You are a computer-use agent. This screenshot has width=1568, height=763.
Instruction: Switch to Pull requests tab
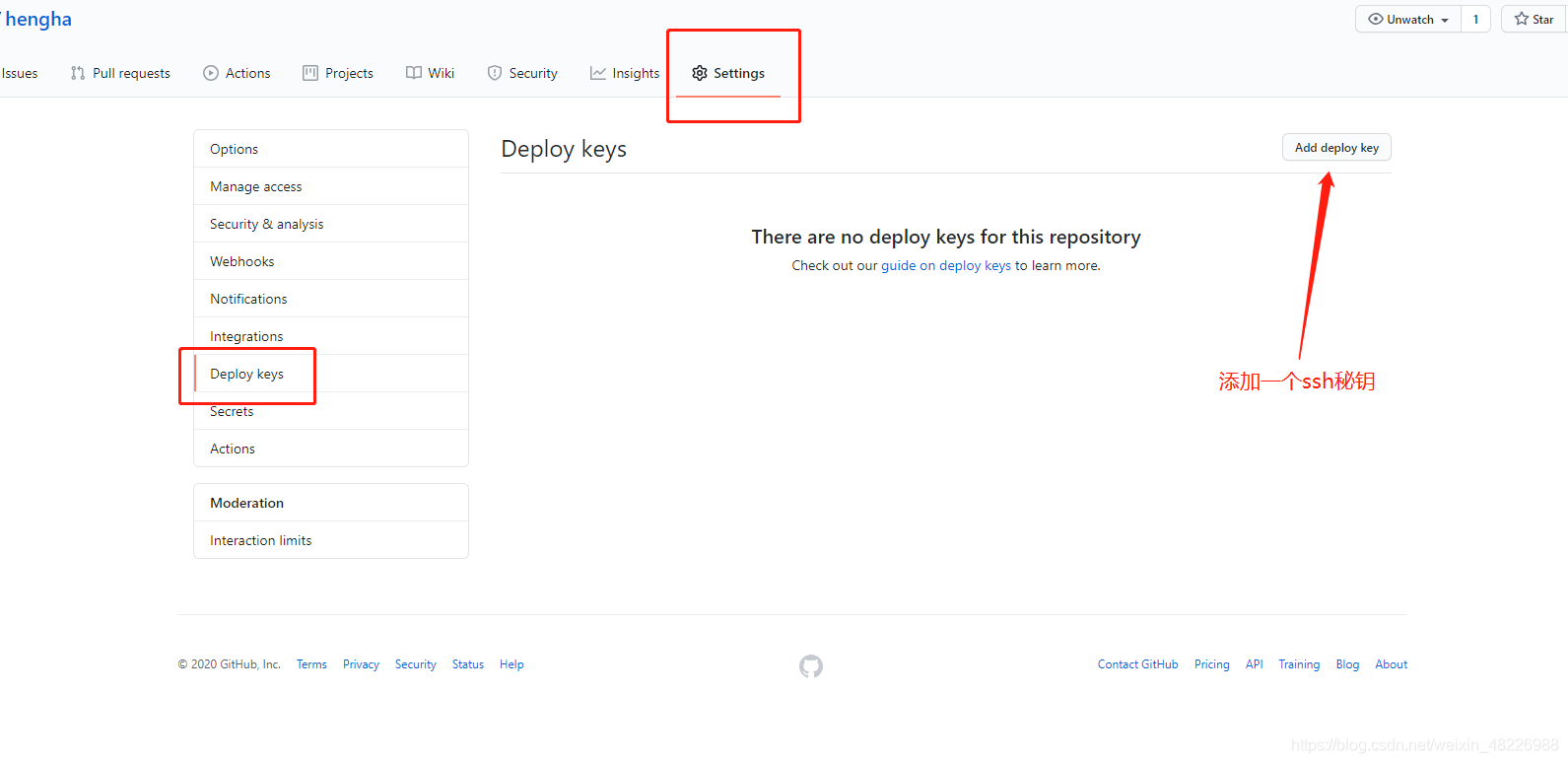[131, 73]
